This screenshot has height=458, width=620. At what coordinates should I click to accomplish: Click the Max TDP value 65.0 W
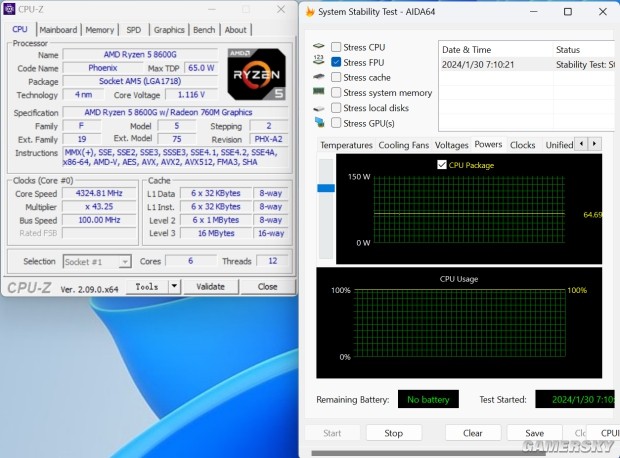pyautogui.click(x=201, y=68)
